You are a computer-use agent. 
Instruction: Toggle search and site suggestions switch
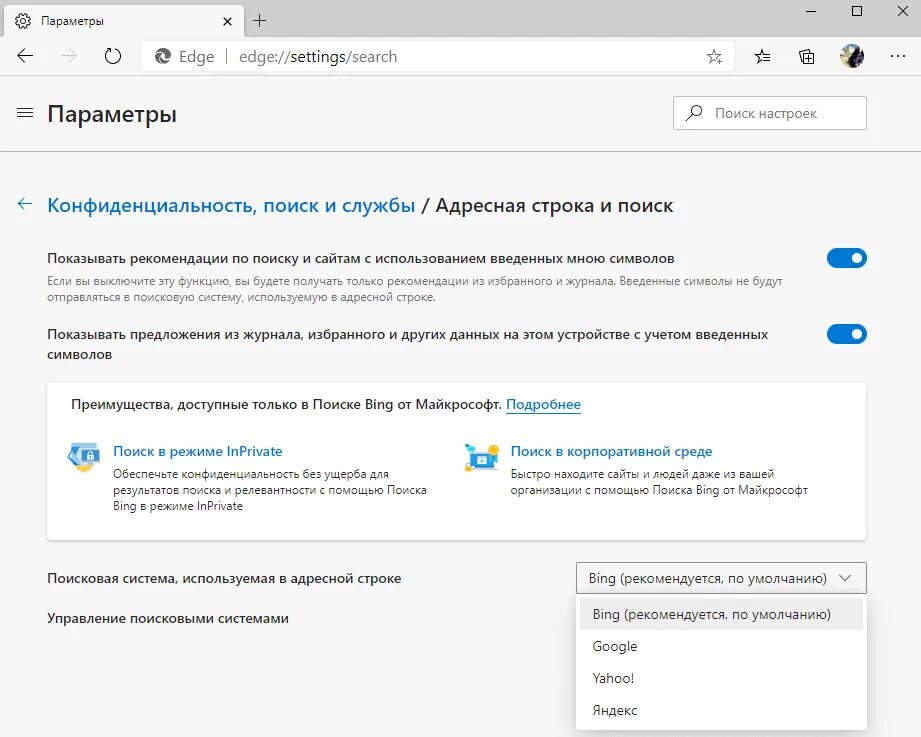coord(846,258)
